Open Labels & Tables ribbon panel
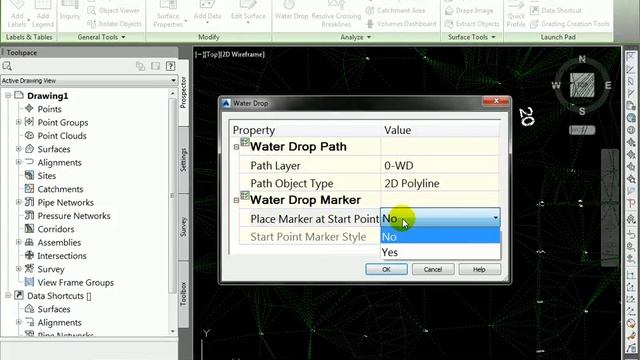Viewport: 640px width, 360px height. pyautogui.click(x=29, y=37)
